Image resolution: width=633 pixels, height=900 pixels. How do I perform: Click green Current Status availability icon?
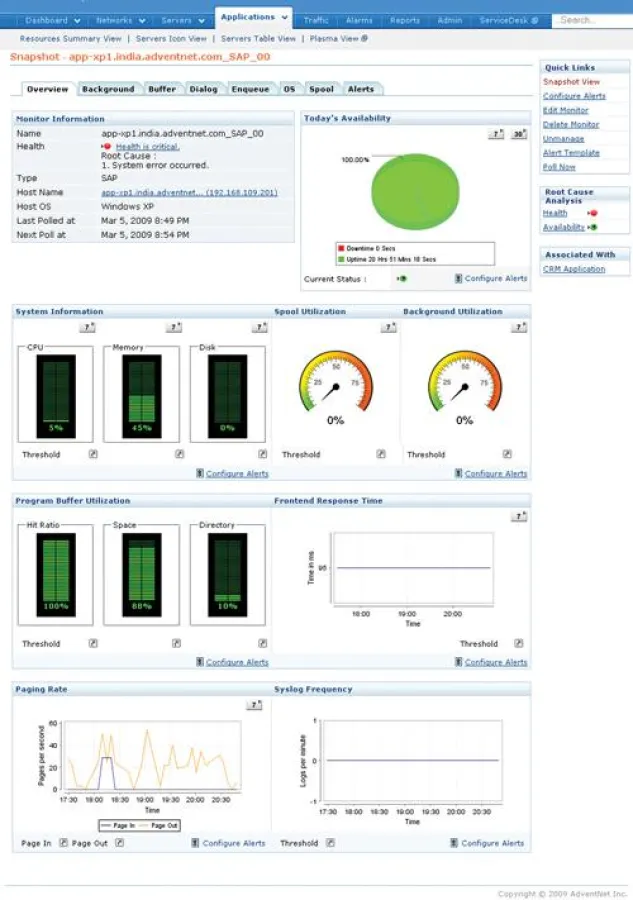402,278
